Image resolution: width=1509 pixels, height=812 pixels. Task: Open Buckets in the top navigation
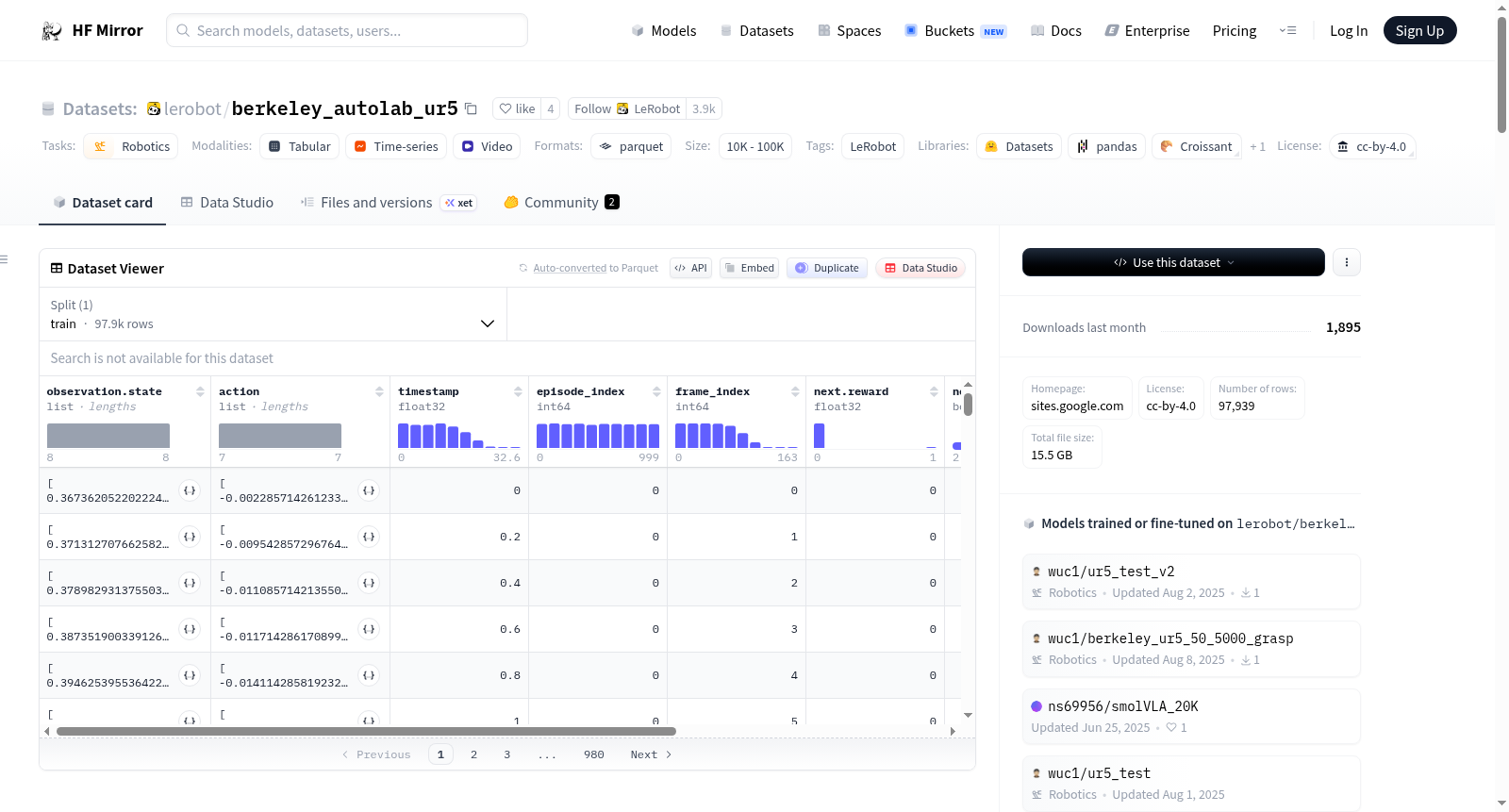[955, 31]
